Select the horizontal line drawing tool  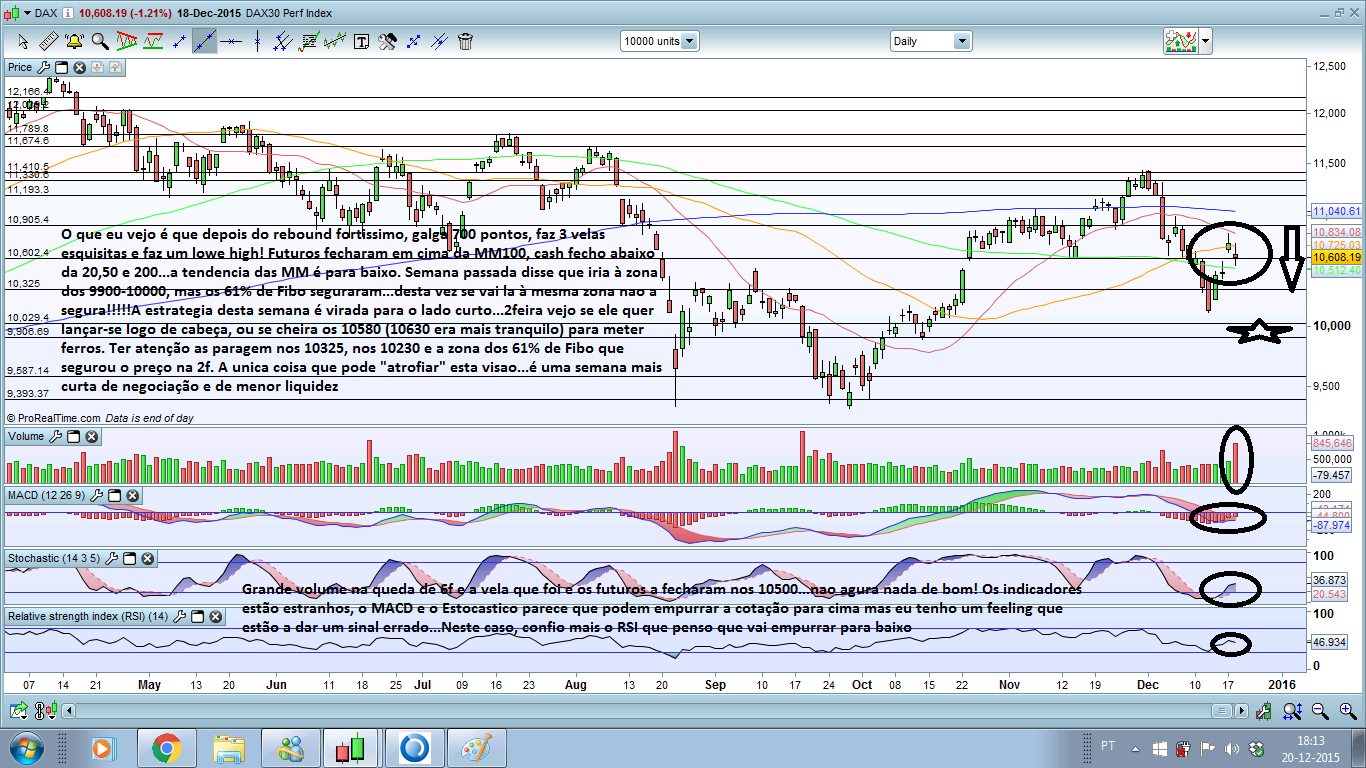231,41
